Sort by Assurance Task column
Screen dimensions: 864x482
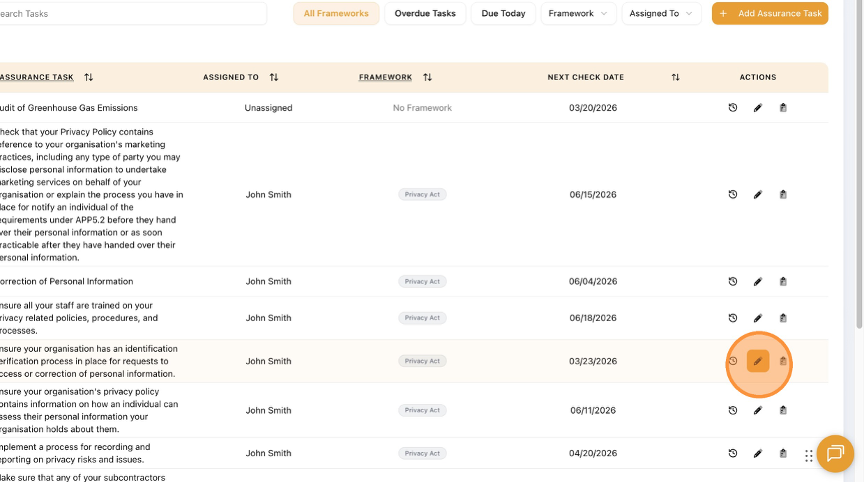pyautogui.click(x=88, y=77)
